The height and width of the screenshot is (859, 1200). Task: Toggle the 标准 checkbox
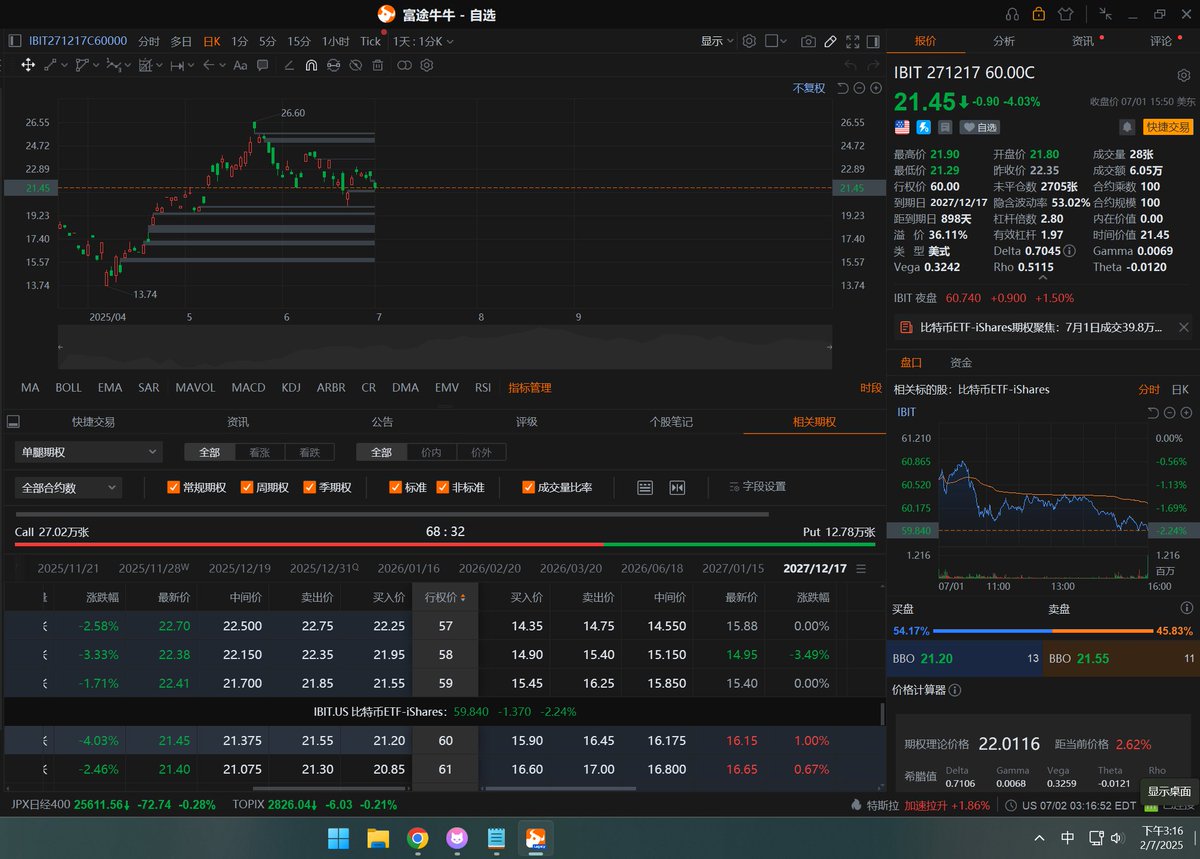[395, 487]
